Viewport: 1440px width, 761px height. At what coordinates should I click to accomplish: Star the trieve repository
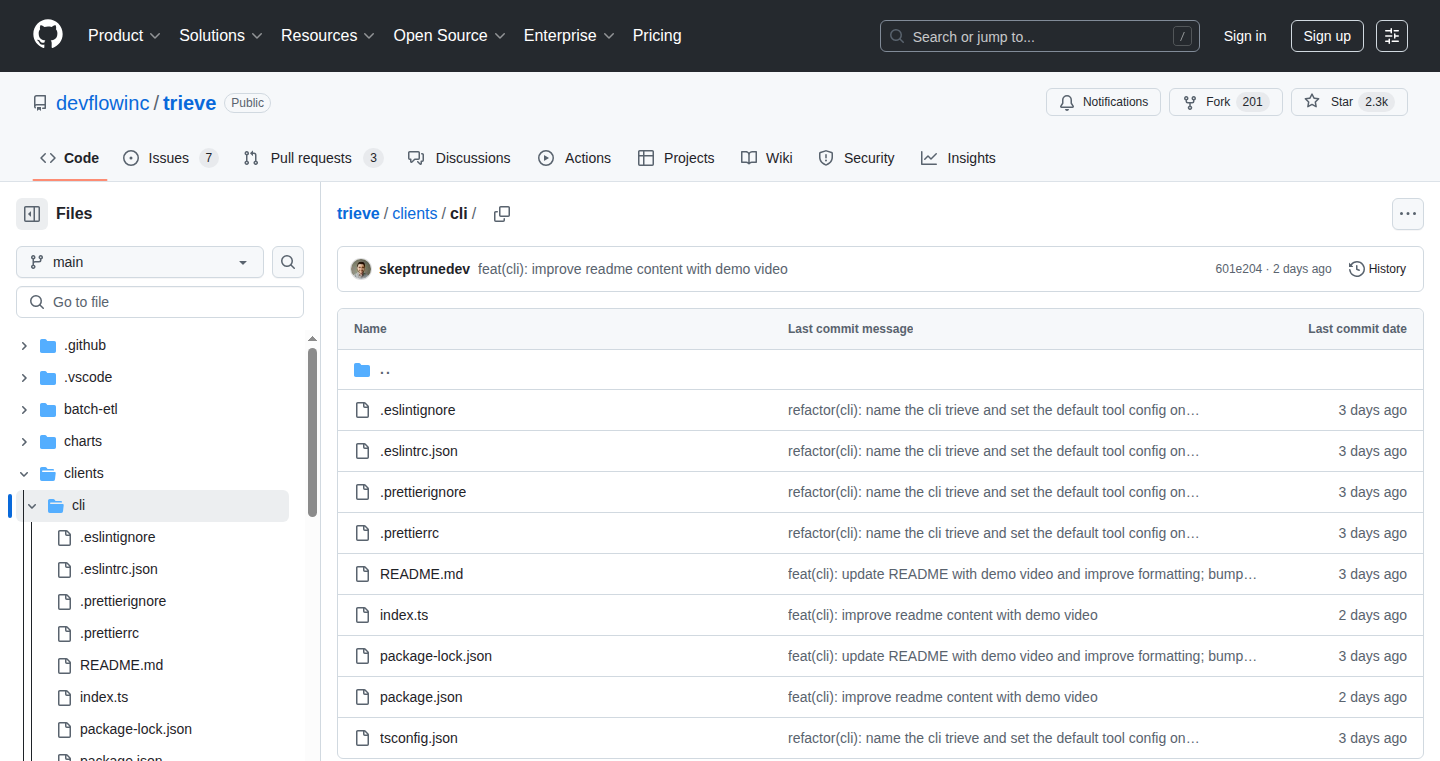tap(1349, 102)
